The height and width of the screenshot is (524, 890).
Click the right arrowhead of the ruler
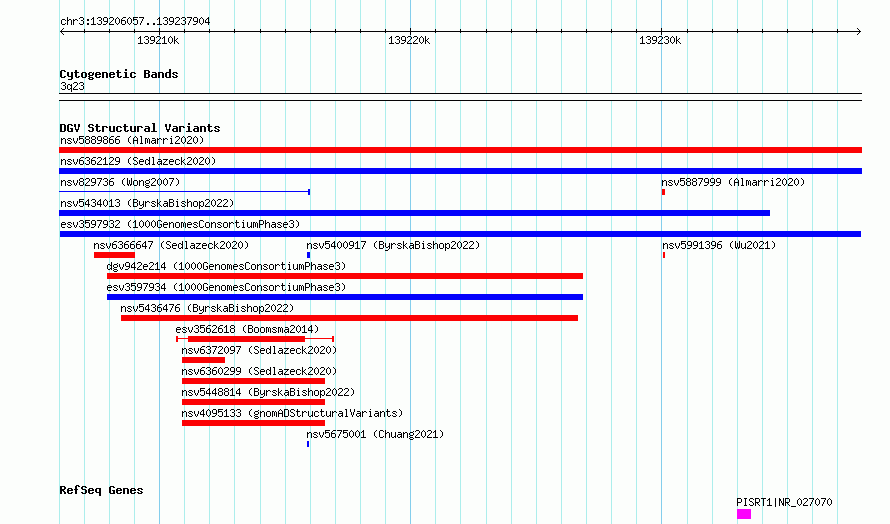(859, 32)
